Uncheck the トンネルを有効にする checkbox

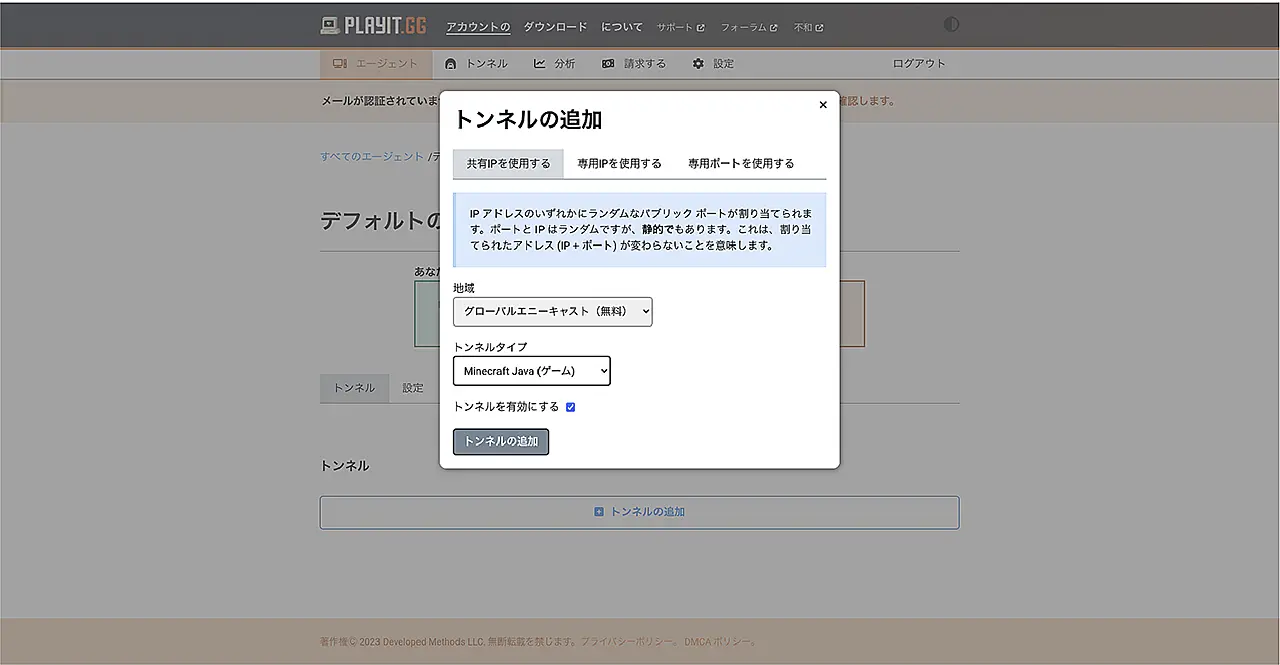[x=570, y=407]
